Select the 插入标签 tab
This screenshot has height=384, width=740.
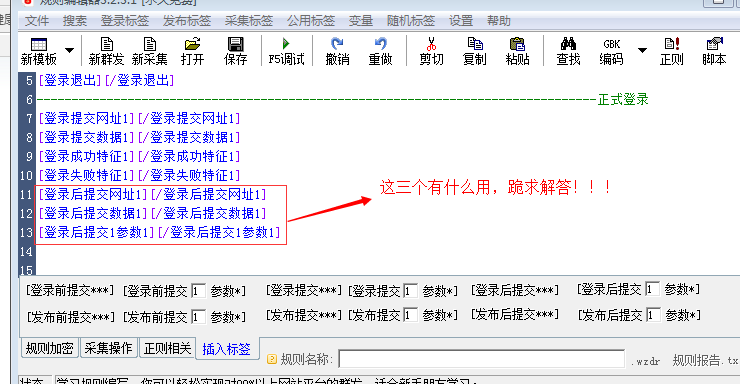(227, 349)
